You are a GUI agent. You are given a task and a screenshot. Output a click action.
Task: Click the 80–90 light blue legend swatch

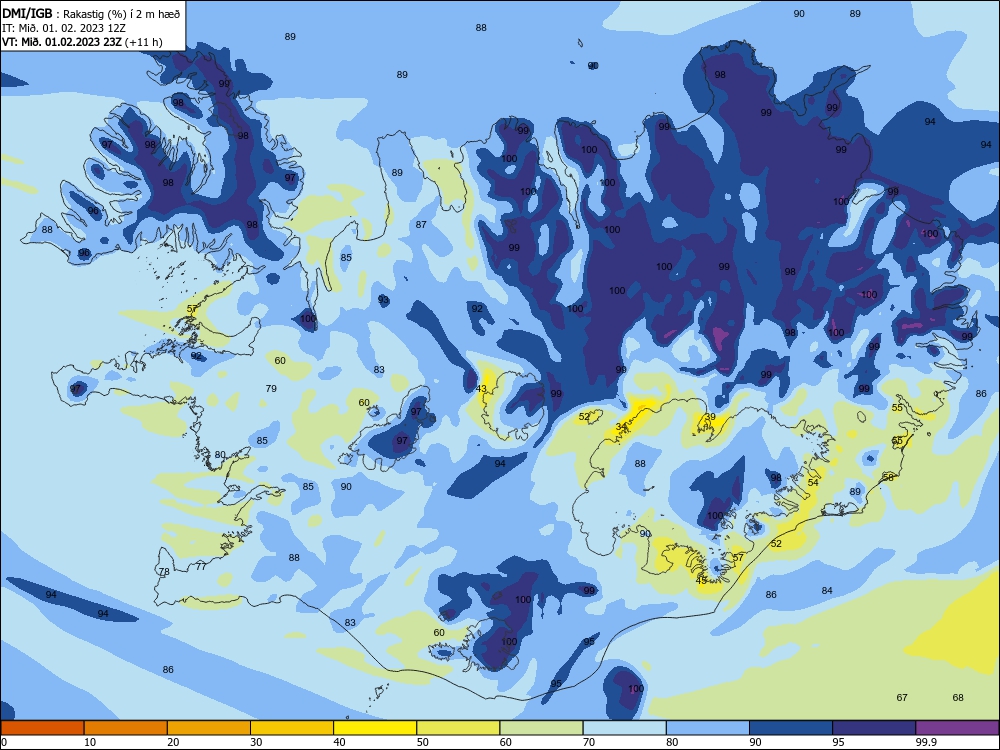708,728
